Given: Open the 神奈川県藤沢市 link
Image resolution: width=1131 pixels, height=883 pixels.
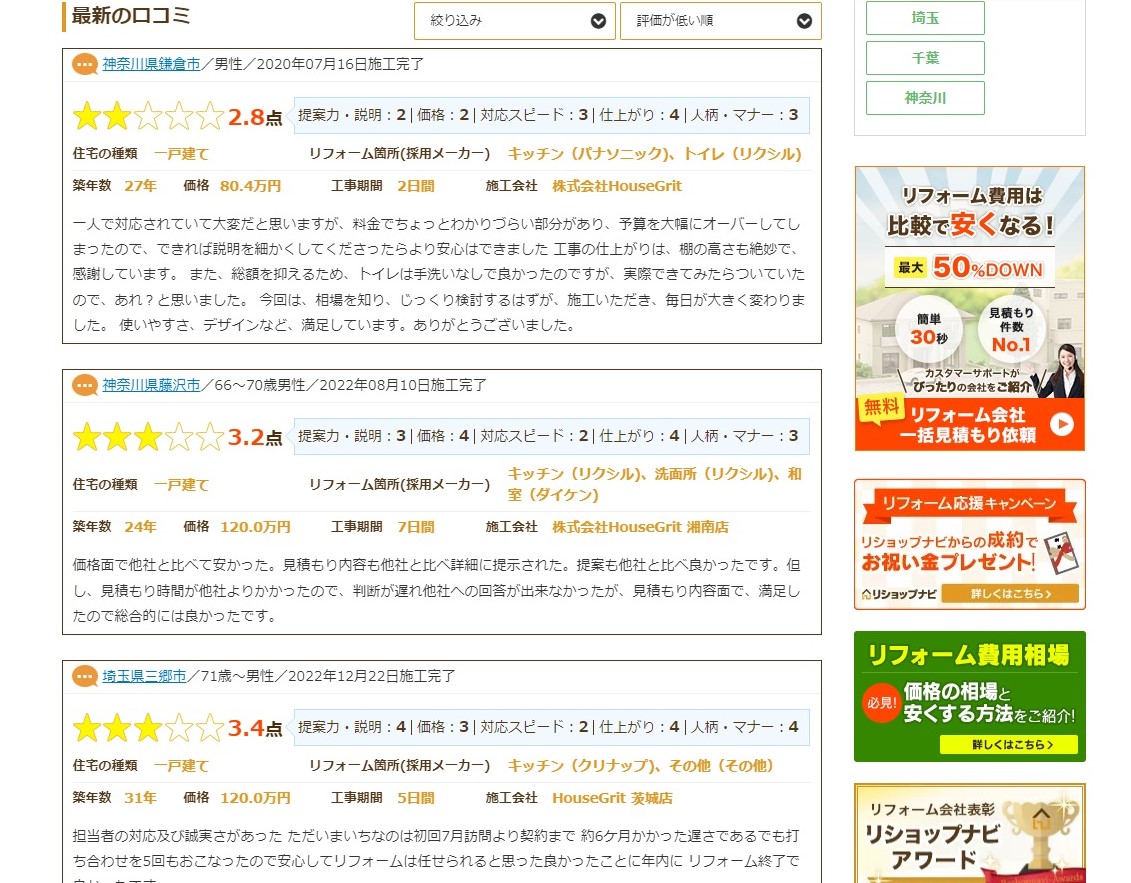Looking at the screenshot, I should coord(151,386).
